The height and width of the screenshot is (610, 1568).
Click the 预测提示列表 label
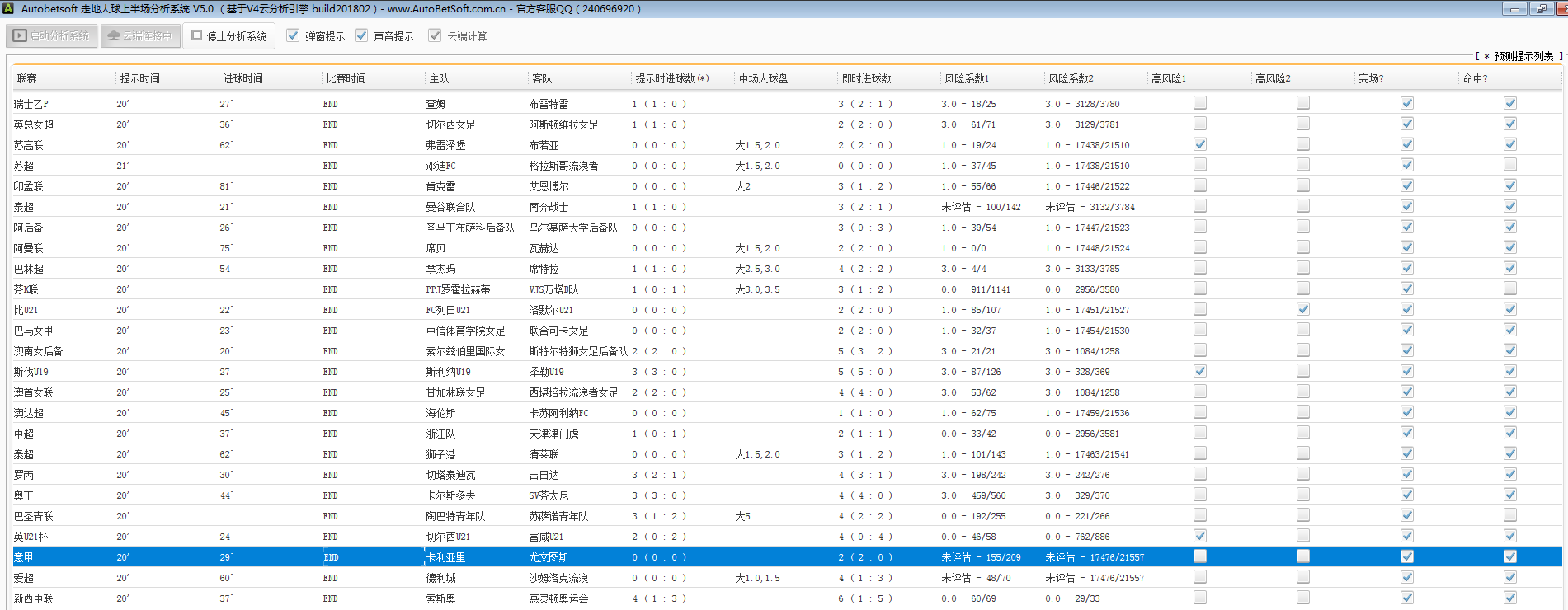click(1523, 57)
